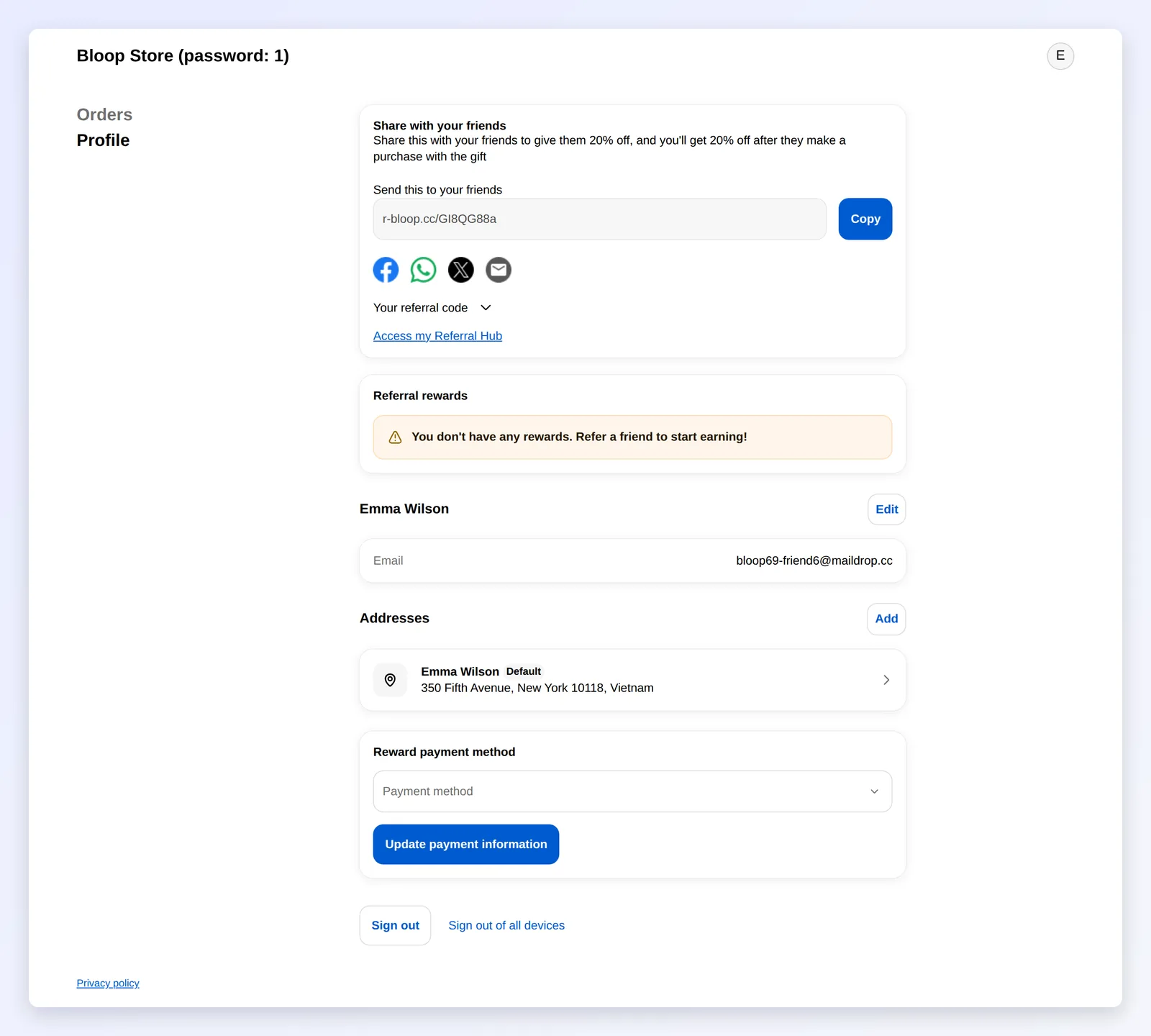Share referral link via WhatsApp icon
Image resolution: width=1151 pixels, height=1036 pixels.
pos(423,270)
